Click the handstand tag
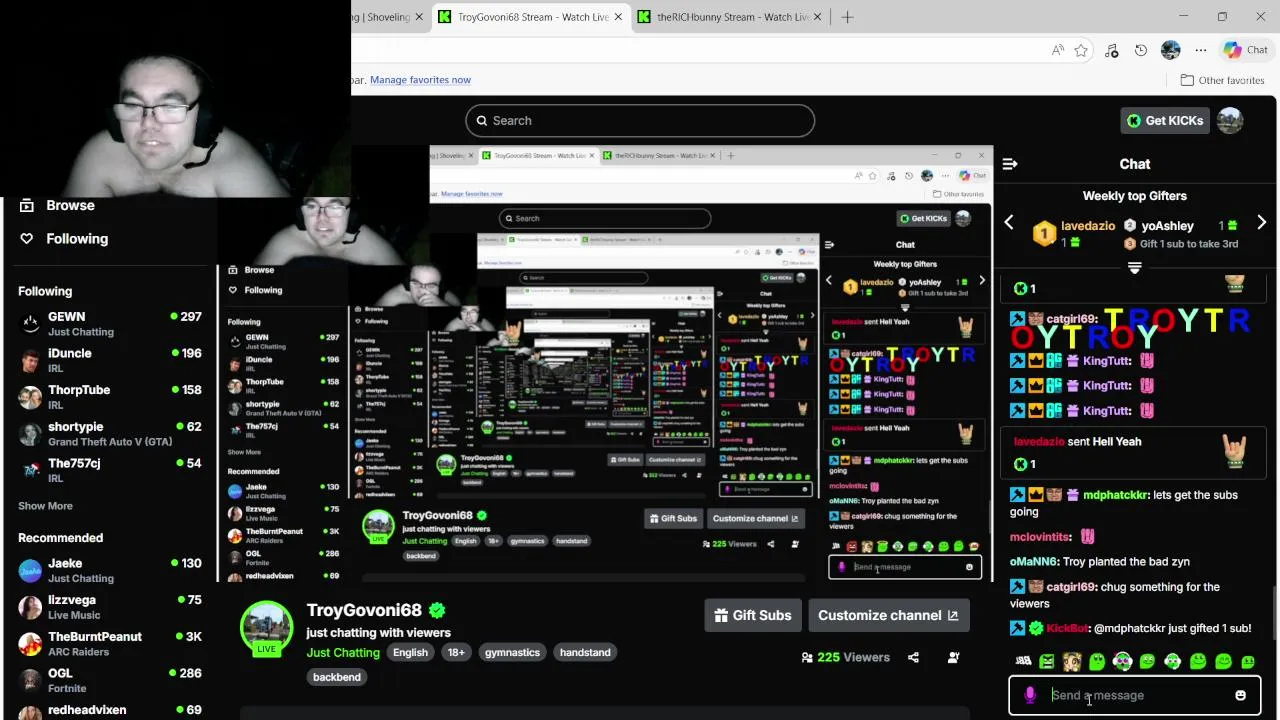The height and width of the screenshot is (720, 1280). pos(585,652)
